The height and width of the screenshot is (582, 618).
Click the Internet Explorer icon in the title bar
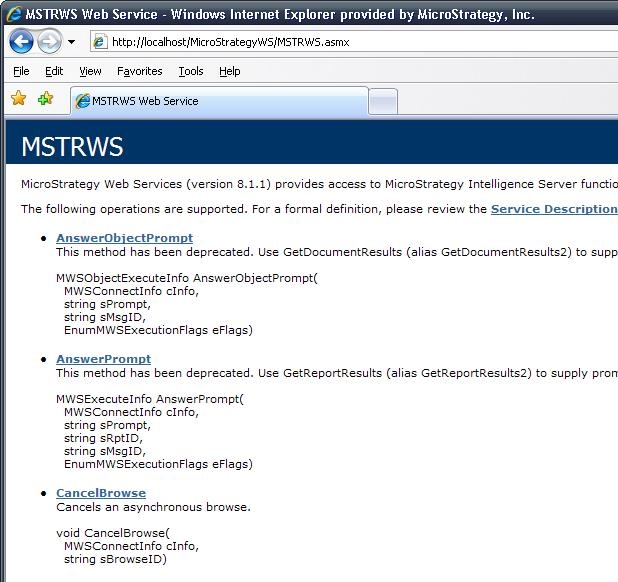coord(15,15)
